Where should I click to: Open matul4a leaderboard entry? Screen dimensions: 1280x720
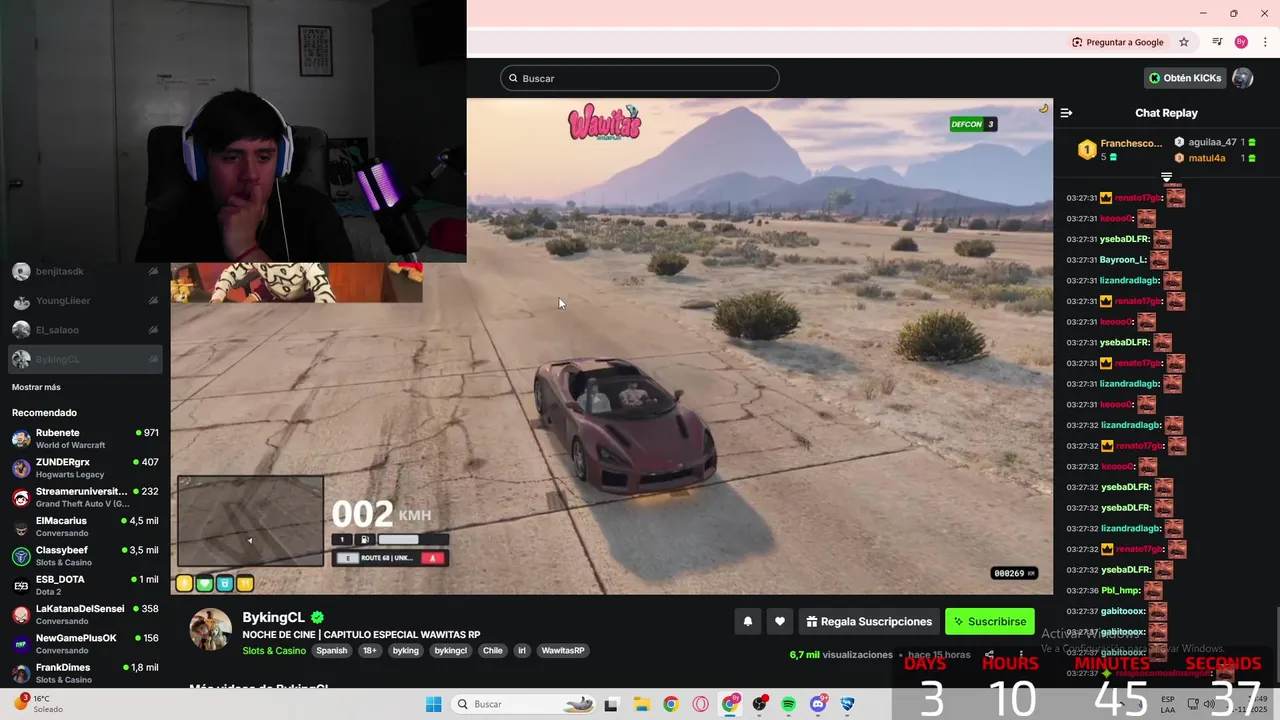pyautogui.click(x=1214, y=158)
